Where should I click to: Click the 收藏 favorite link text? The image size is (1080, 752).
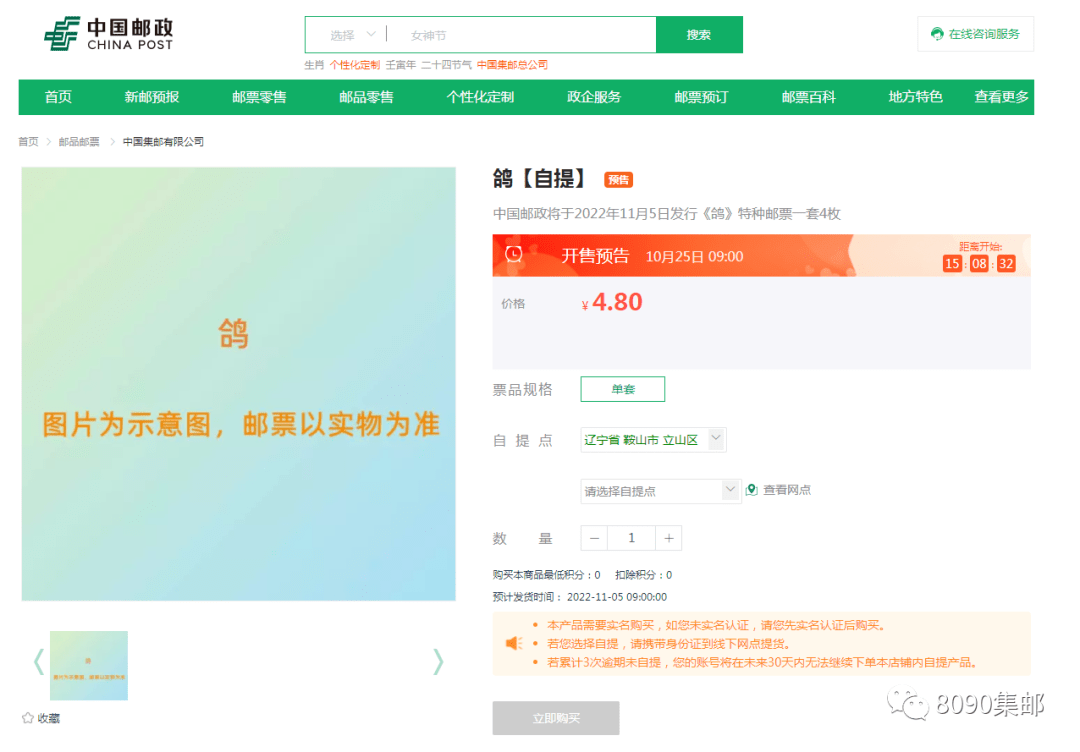pyautogui.click(x=48, y=718)
